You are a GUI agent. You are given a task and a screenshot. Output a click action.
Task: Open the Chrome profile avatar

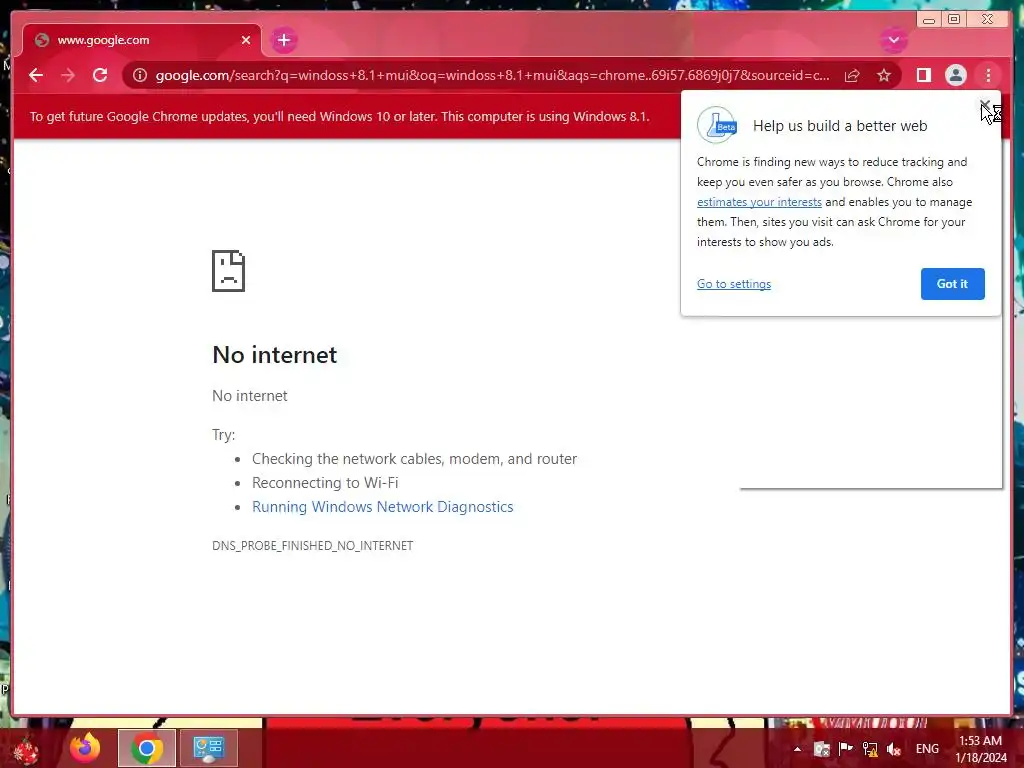click(955, 76)
